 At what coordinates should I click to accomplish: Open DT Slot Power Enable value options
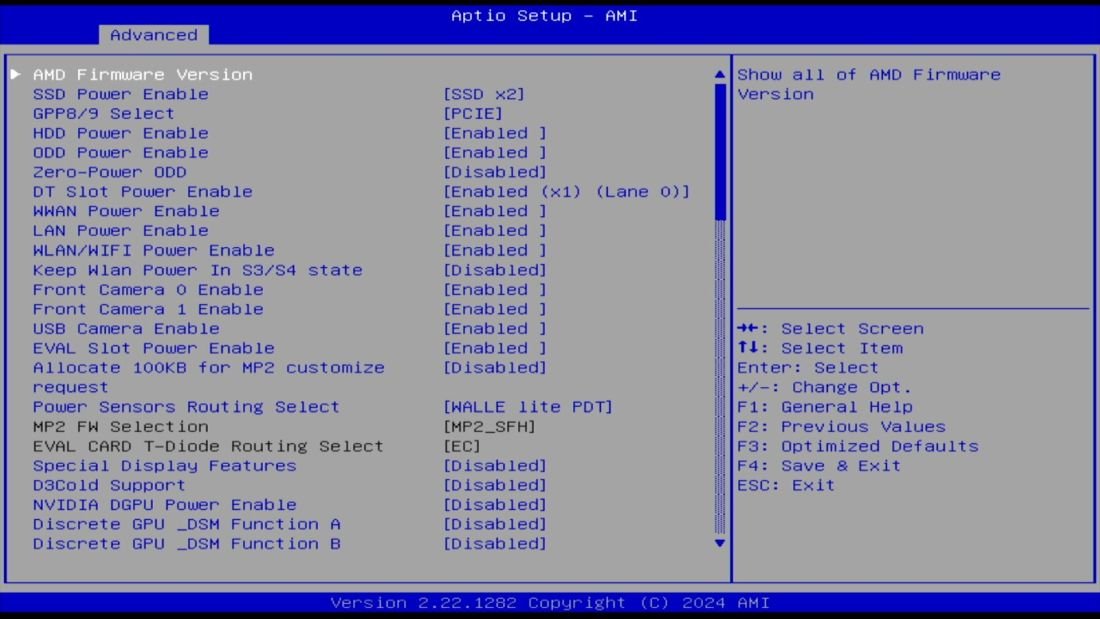click(566, 192)
